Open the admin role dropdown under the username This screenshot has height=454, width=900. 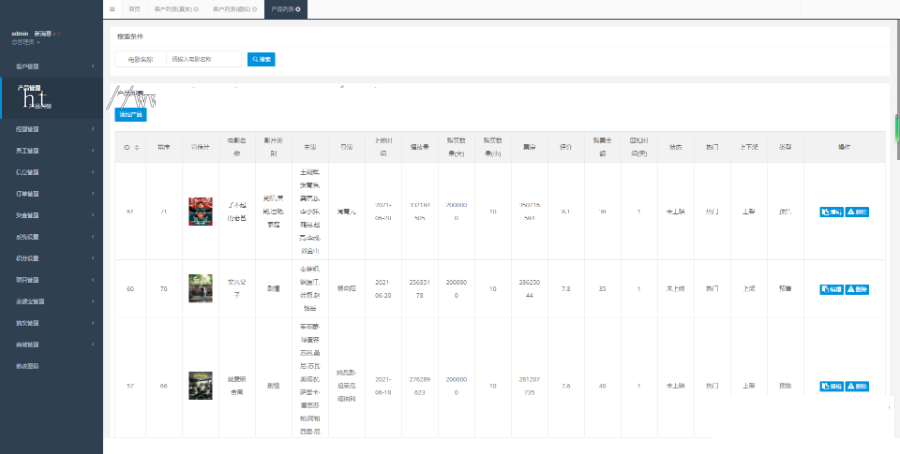(x=27, y=42)
